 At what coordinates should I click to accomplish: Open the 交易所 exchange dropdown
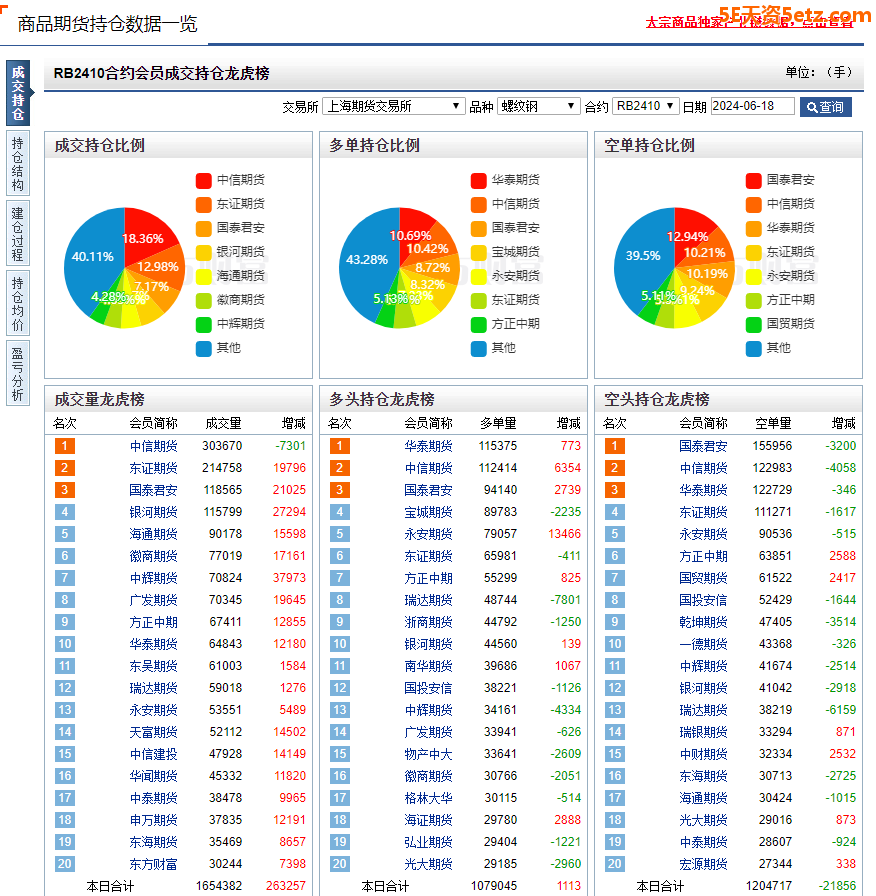(x=394, y=106)
